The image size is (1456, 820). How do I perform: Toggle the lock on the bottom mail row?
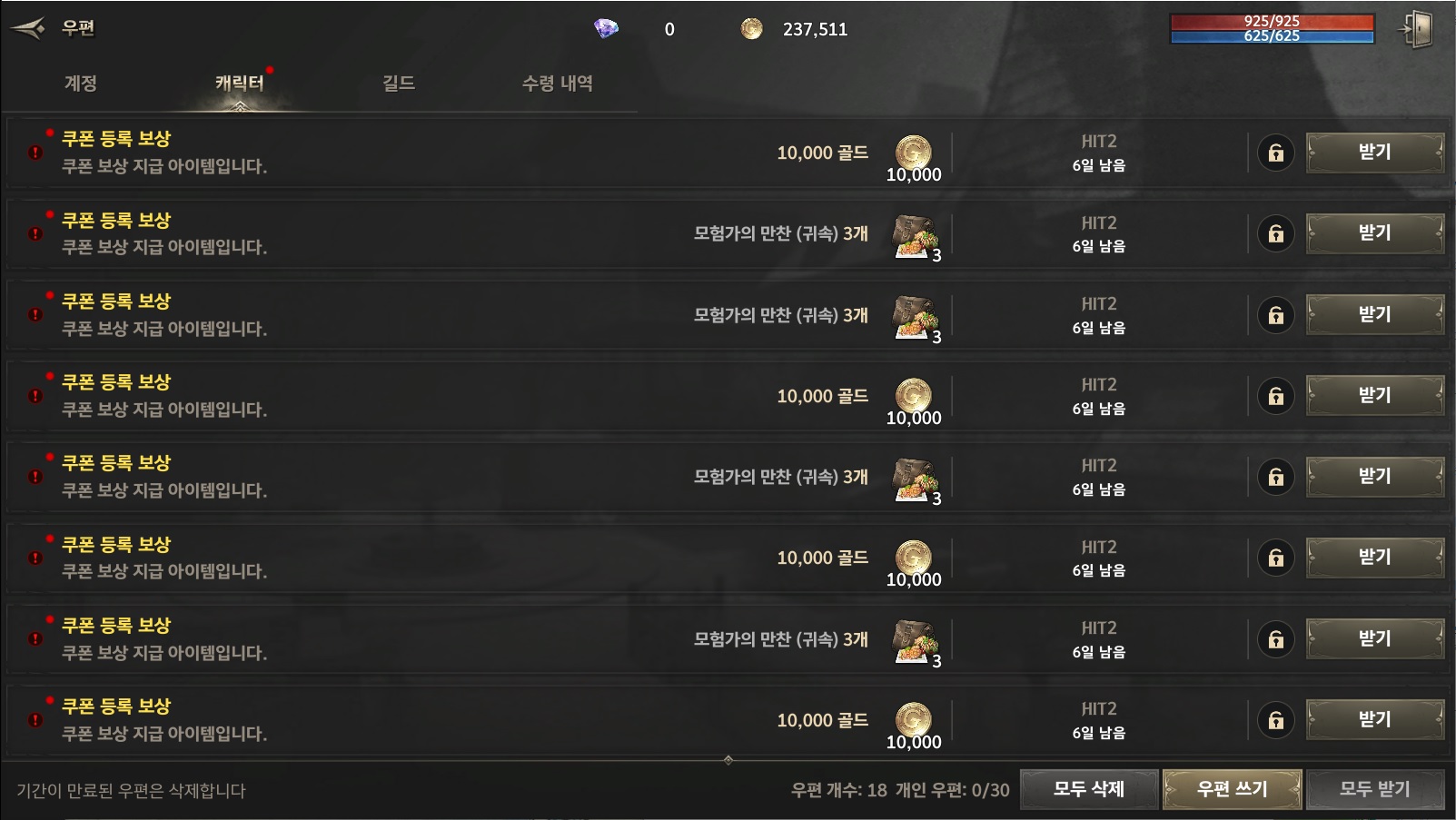1275,720
